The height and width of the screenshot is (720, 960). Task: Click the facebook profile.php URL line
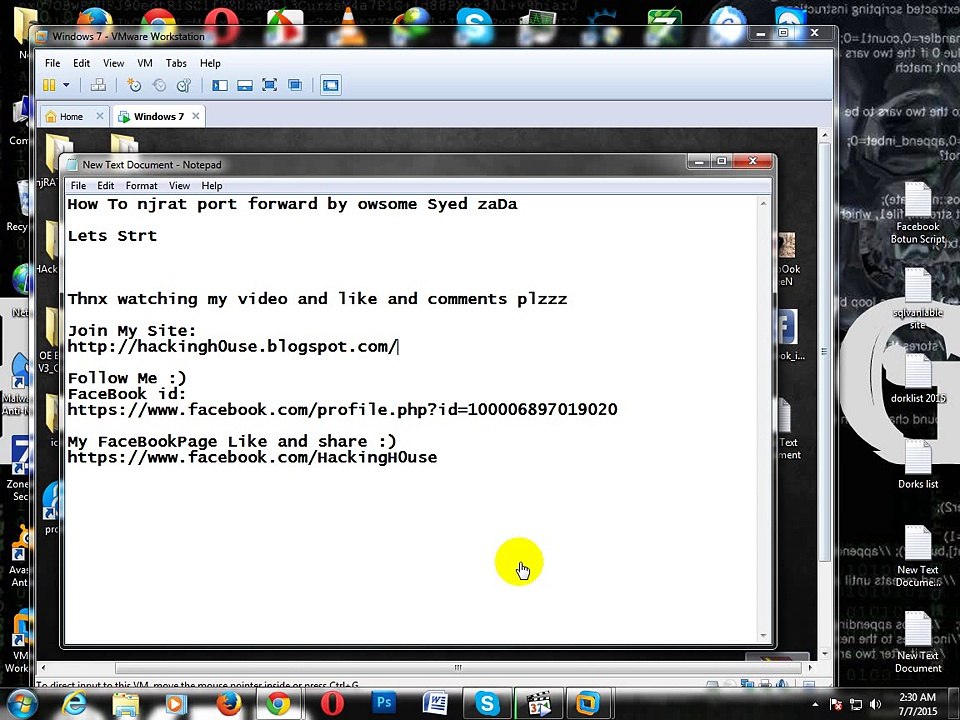pyautogui.click(x=342, y=410)
